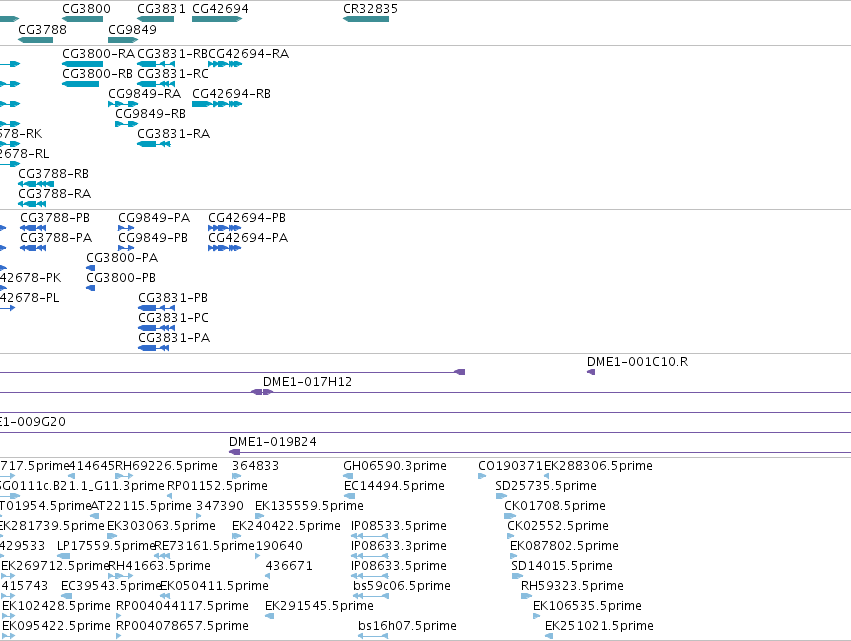The height and width of the screenshot is (641, 851).
Task: Select protein CG9849-PA
Action: click(x=126, y=228)
